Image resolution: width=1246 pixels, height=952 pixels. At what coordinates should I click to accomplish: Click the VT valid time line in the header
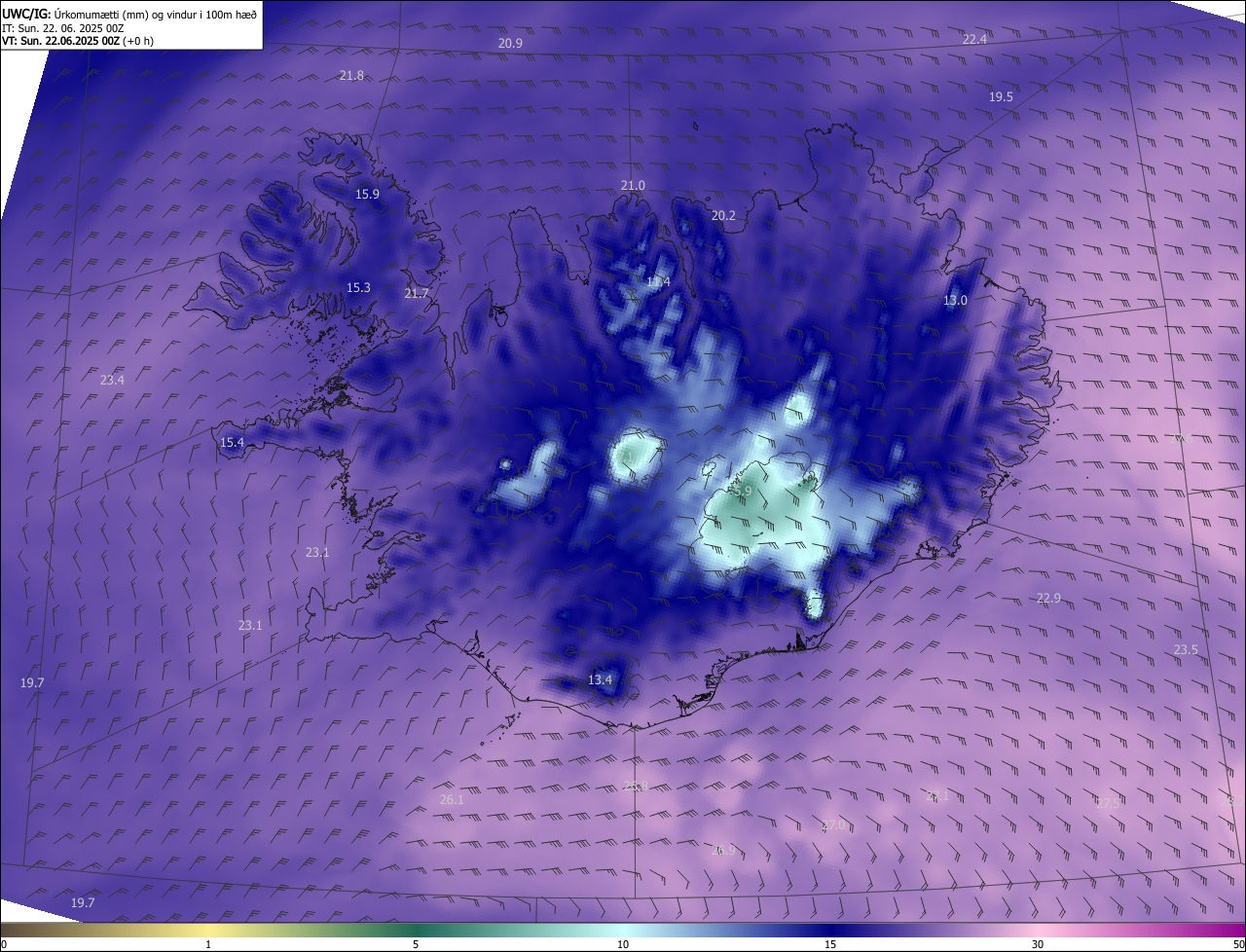coord(78,41)
